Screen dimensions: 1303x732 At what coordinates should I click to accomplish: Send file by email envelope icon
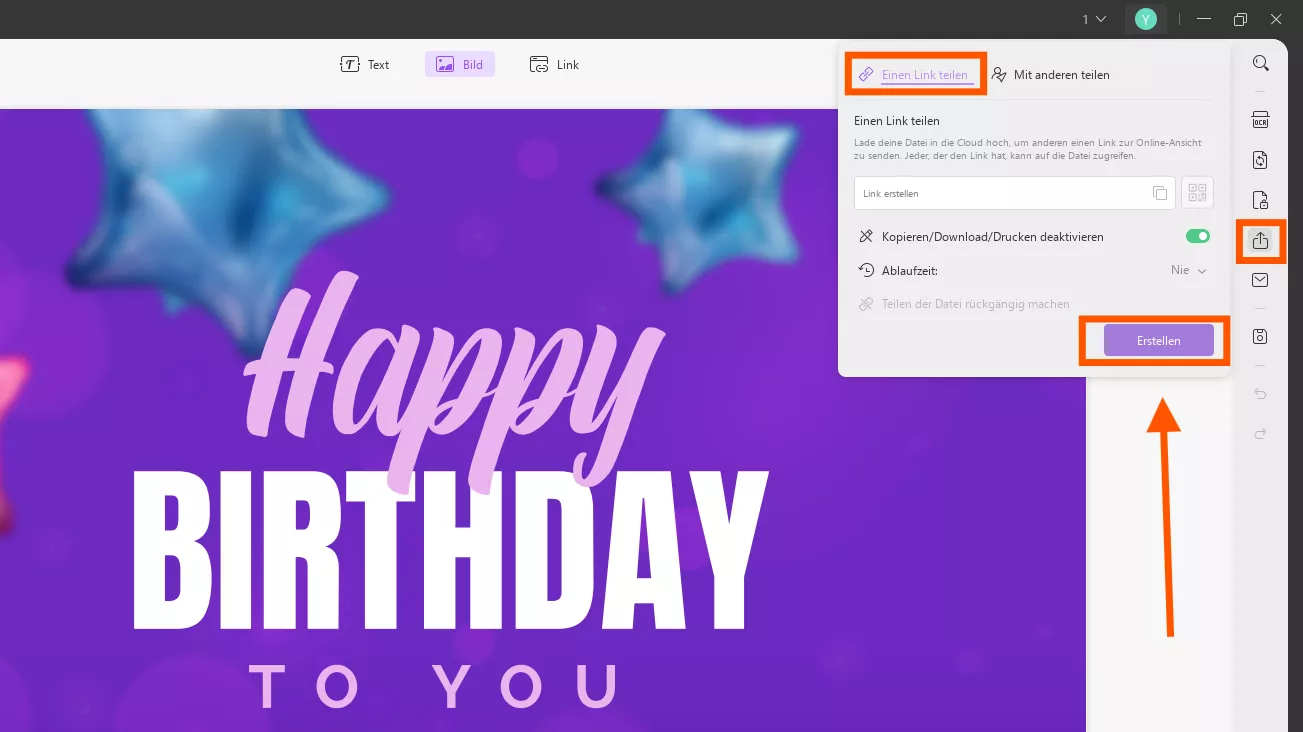tap(1260, 280)
